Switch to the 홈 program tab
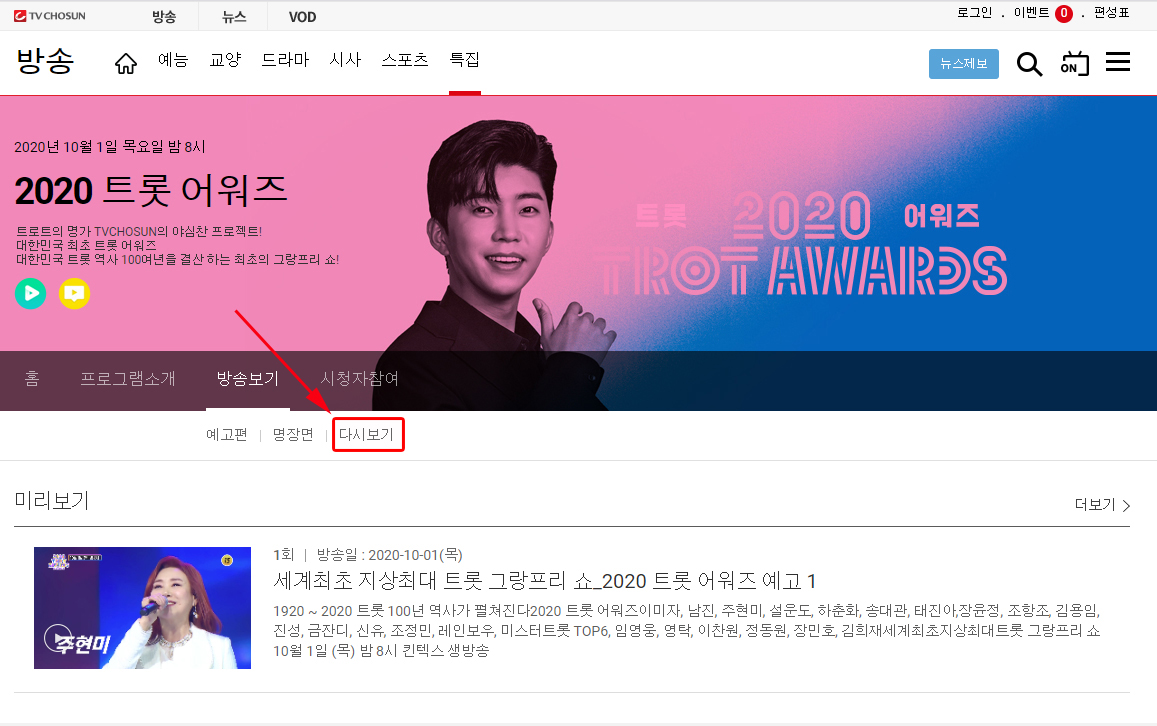1157x726 pixels. [32, 378]
